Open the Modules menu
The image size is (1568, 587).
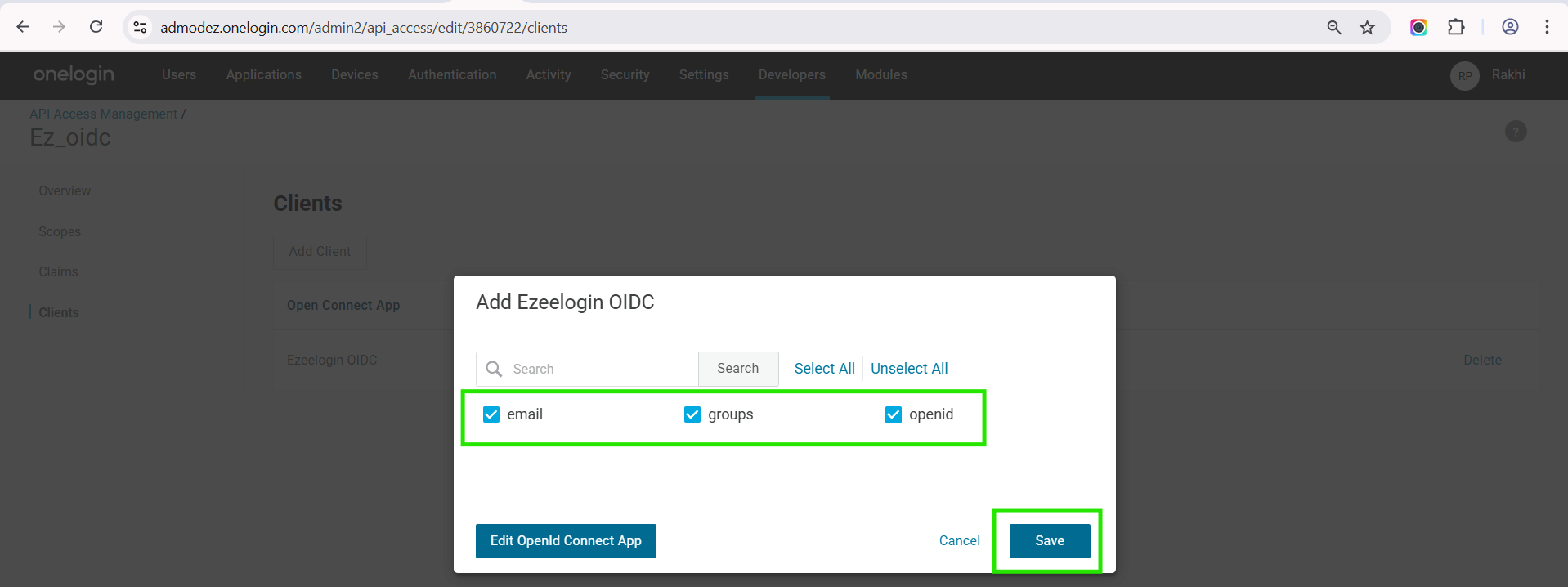881,74
